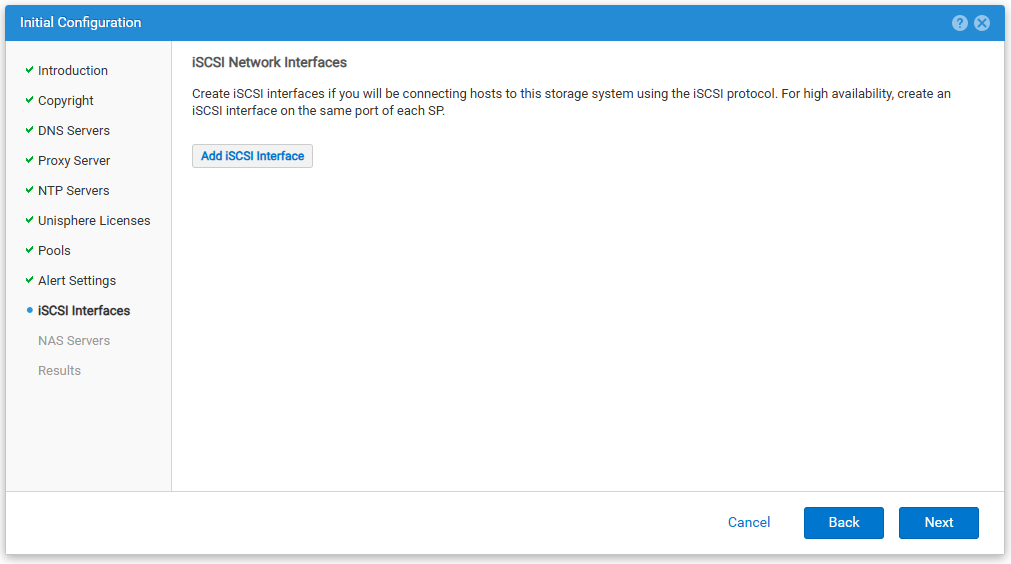1011x564 pixels.
Task: Close the Initial Configuration wizard
Action: point(982,23)
